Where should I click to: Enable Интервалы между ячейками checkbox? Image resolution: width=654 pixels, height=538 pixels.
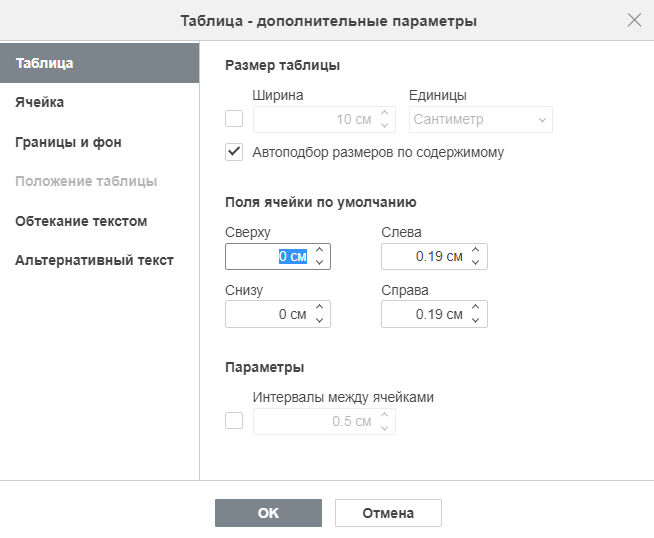234,420
